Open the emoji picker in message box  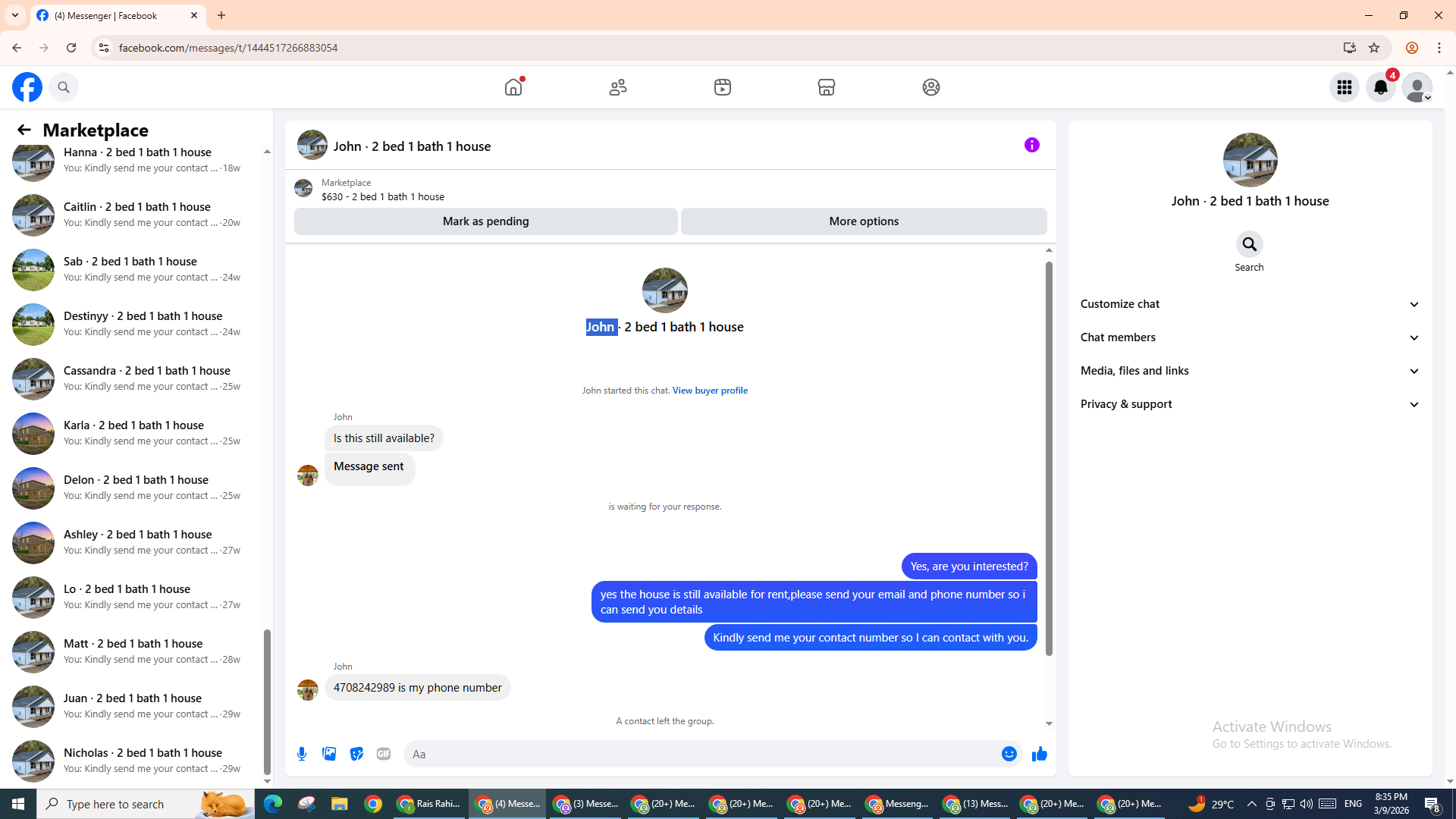[x=1009, y=754]
